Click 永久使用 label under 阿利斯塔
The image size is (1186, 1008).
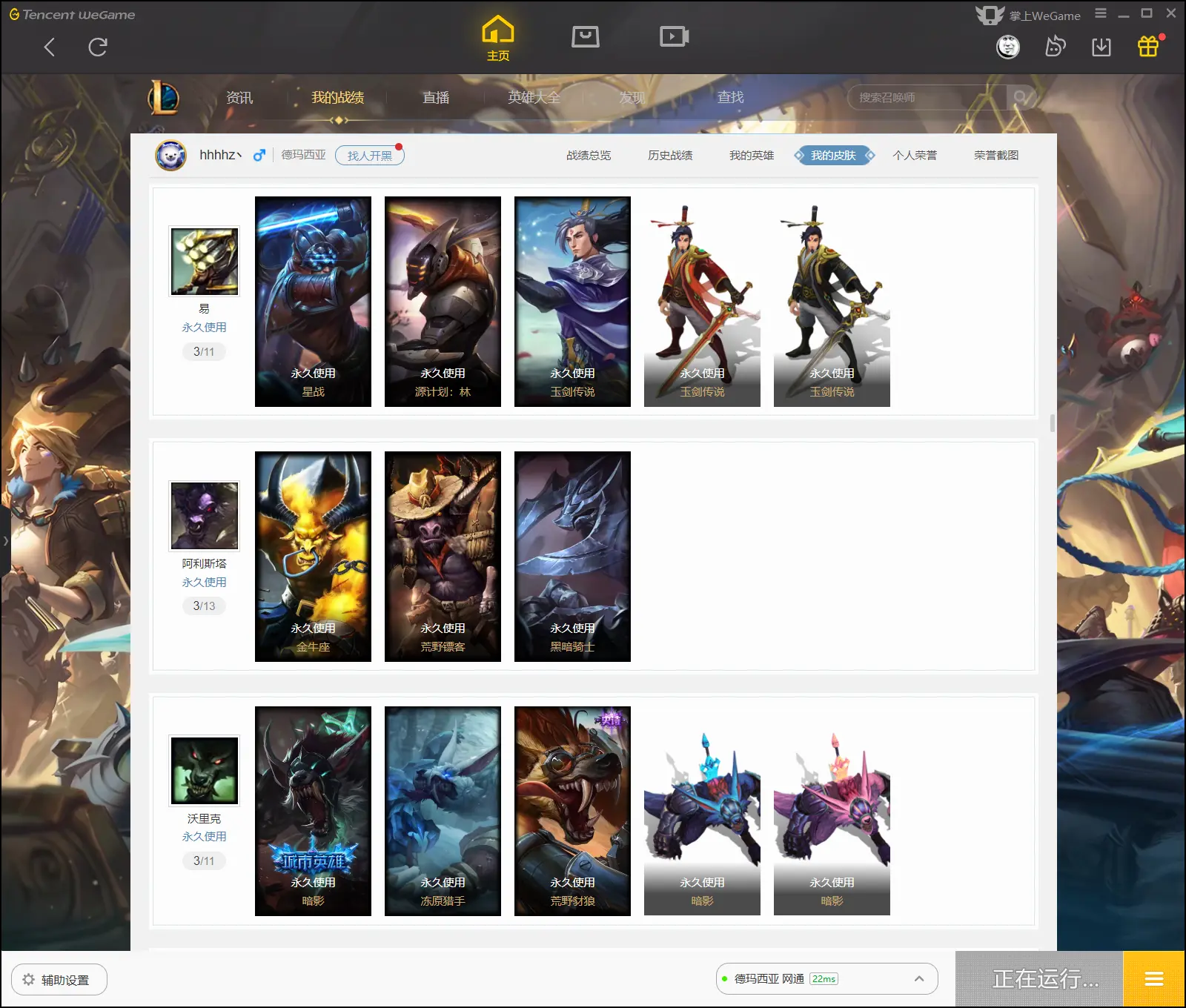coord(205,583)
